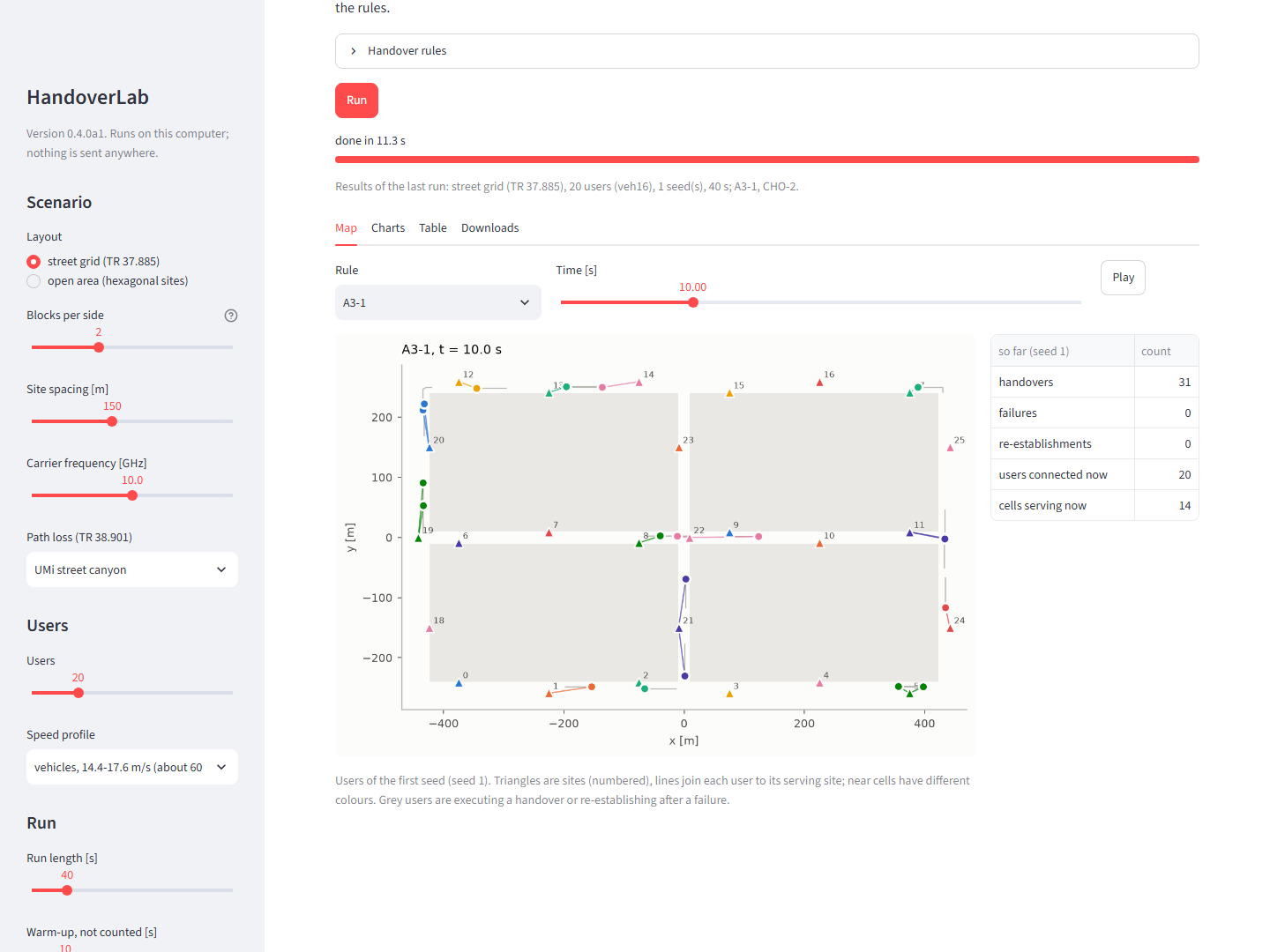Click the site 4 triangle on the map
This screenshot has width=1270, height=952.
819,683
